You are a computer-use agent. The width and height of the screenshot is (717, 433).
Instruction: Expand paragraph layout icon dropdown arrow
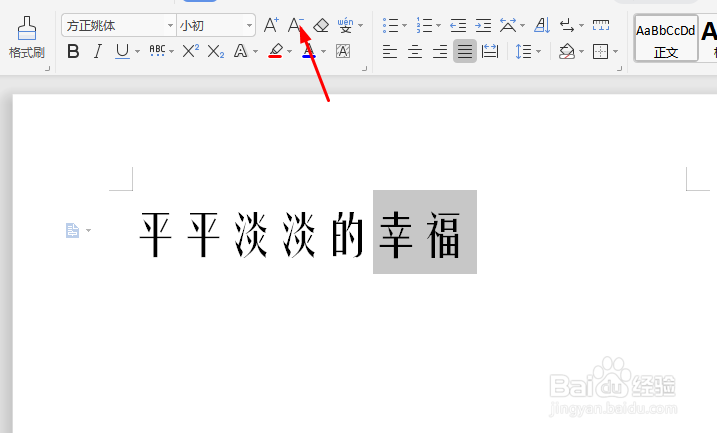click(x=88, y=230)
